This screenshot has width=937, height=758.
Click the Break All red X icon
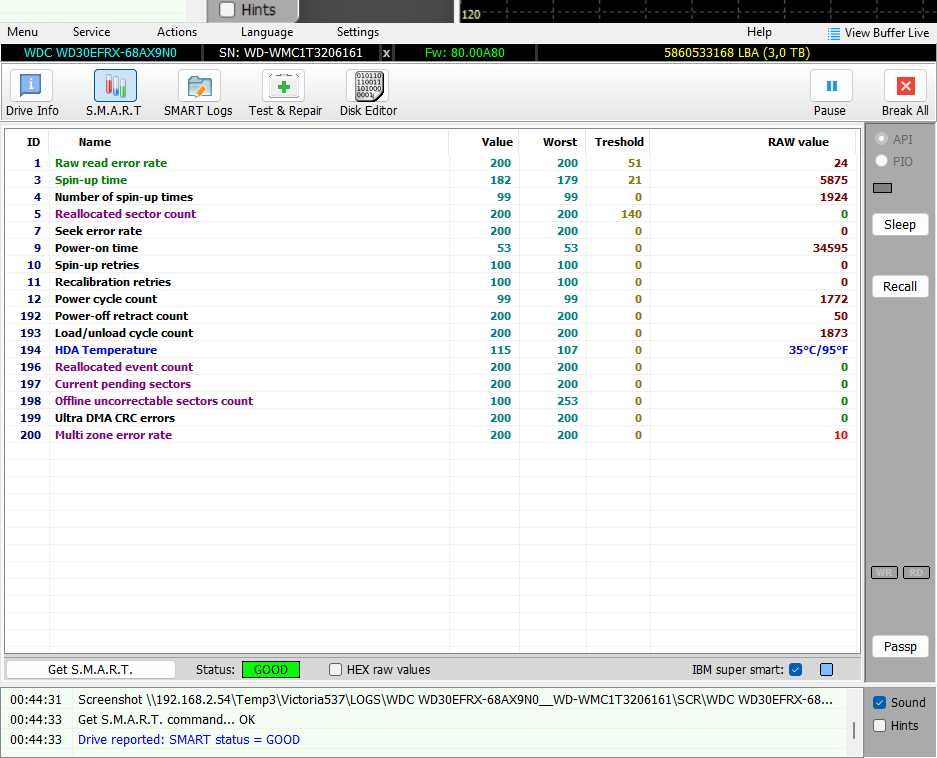[905, 86]
